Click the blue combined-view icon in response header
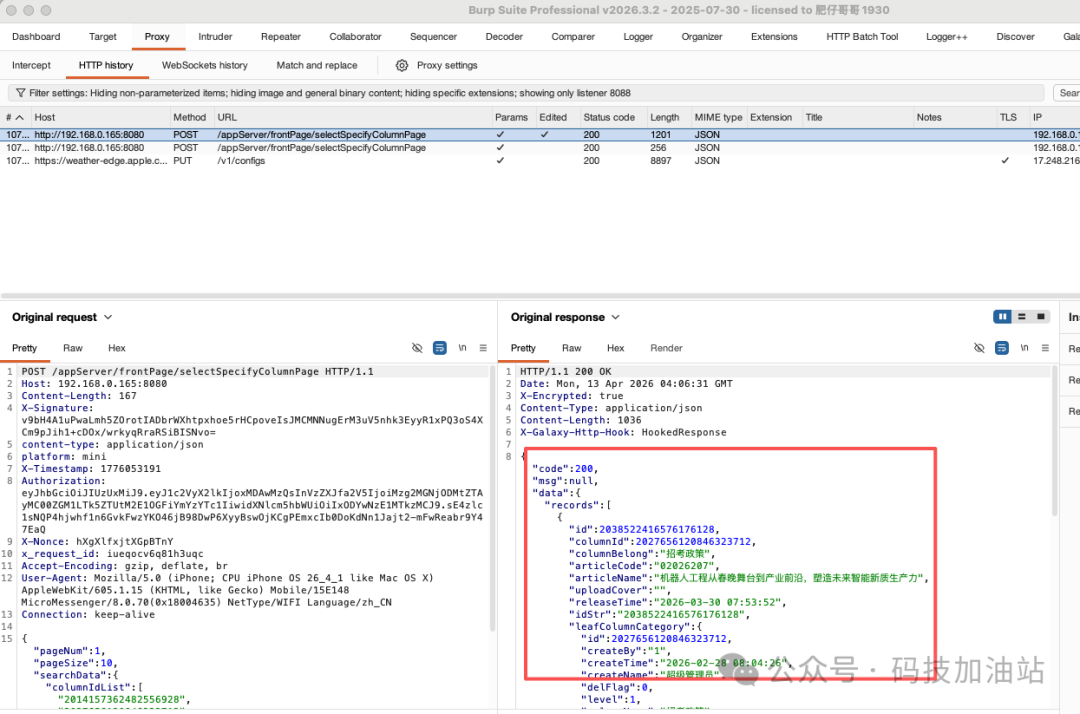Viewport: 1080px width, 714px height. (x=1002, y=317)
